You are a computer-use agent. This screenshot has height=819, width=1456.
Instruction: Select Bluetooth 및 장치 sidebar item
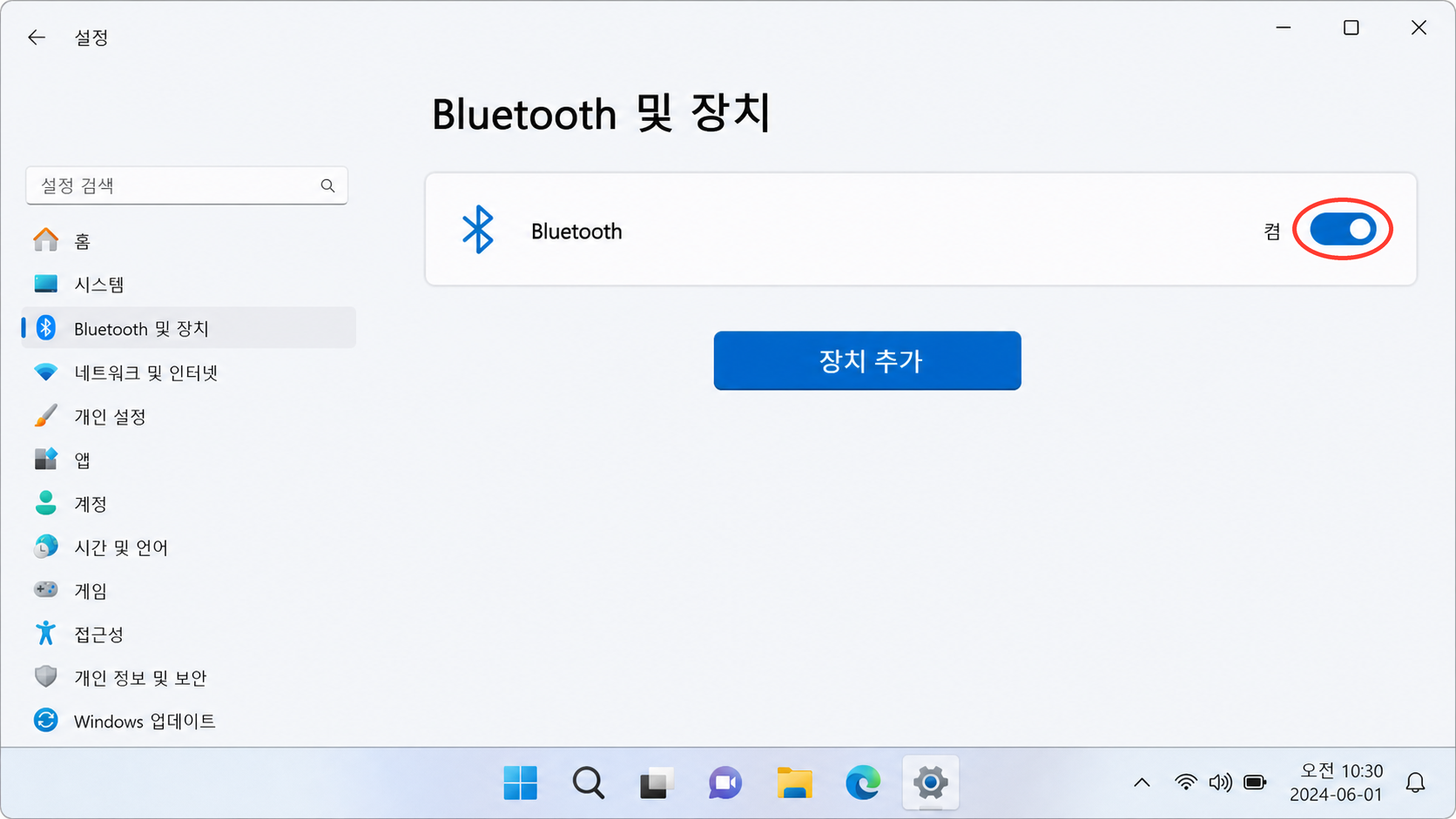[187, 328]
